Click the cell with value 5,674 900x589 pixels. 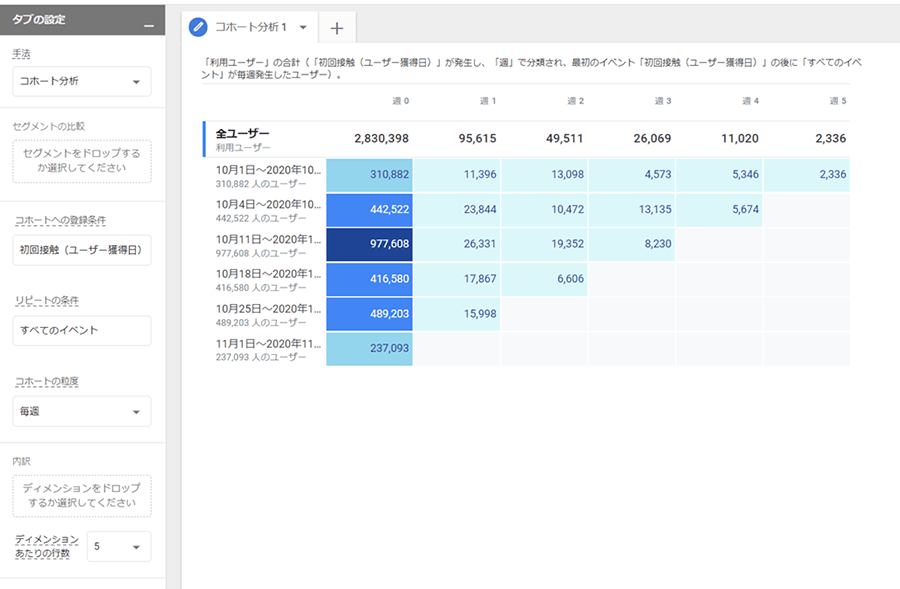point(719,210)
